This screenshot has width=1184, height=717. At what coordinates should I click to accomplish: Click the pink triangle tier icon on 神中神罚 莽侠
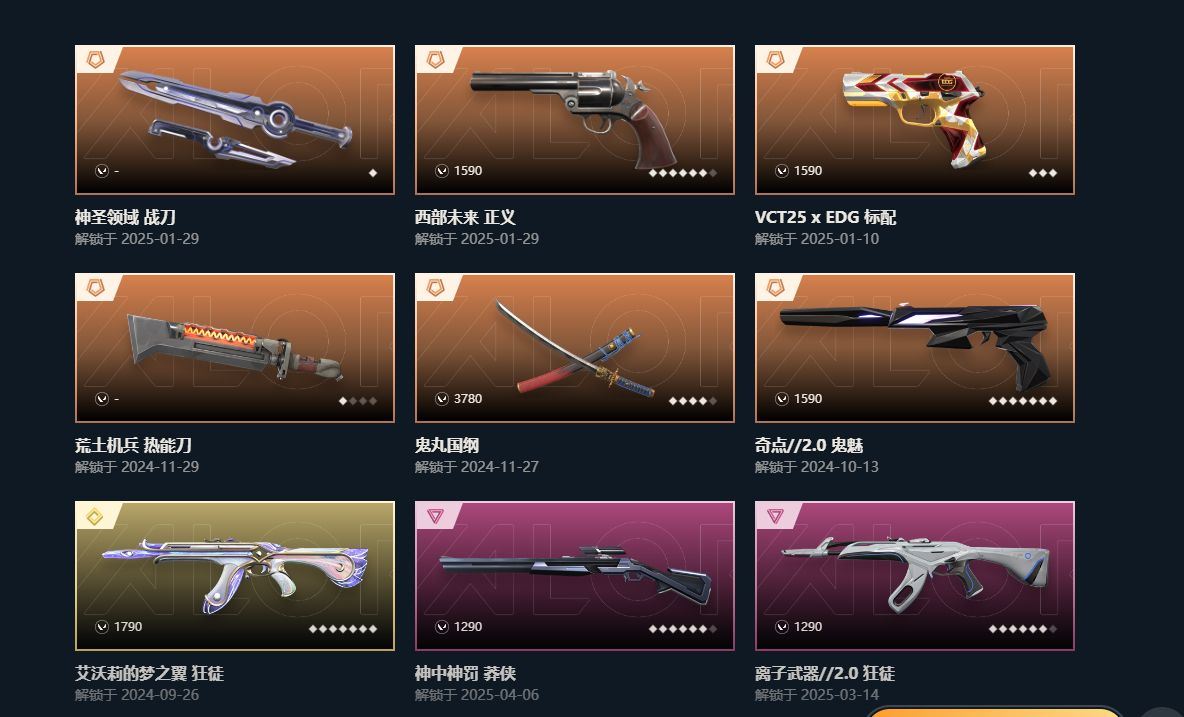tap(435, 516)
